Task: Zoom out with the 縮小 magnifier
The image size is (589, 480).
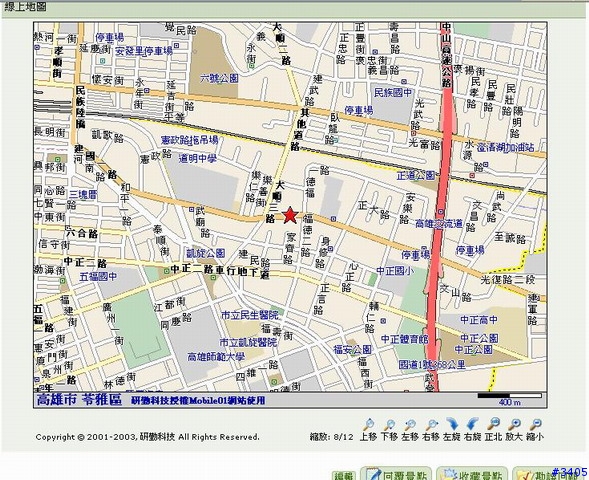Action: coord(535,425)
